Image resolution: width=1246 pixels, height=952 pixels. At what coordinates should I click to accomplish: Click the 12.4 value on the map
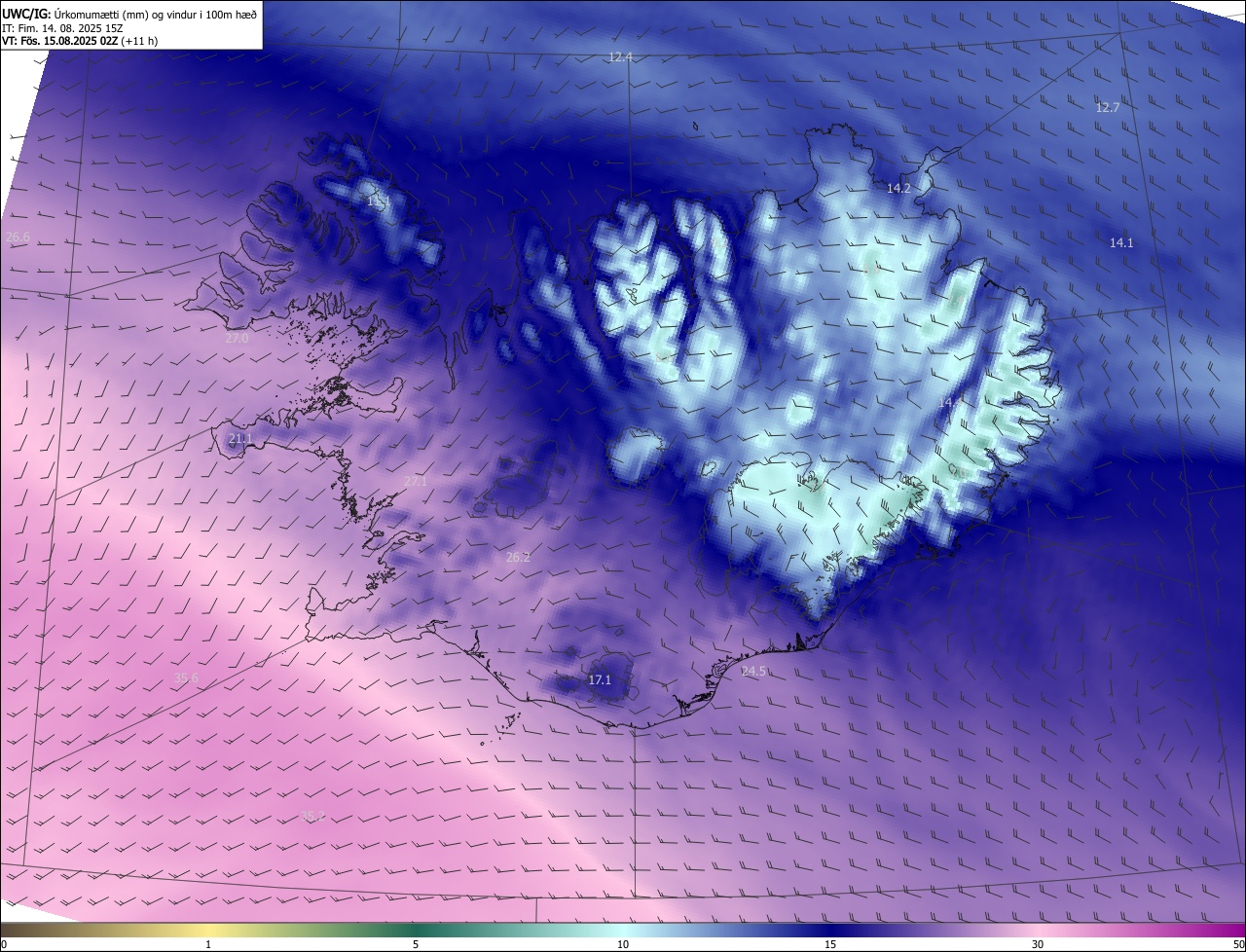(x=620, y=57)
